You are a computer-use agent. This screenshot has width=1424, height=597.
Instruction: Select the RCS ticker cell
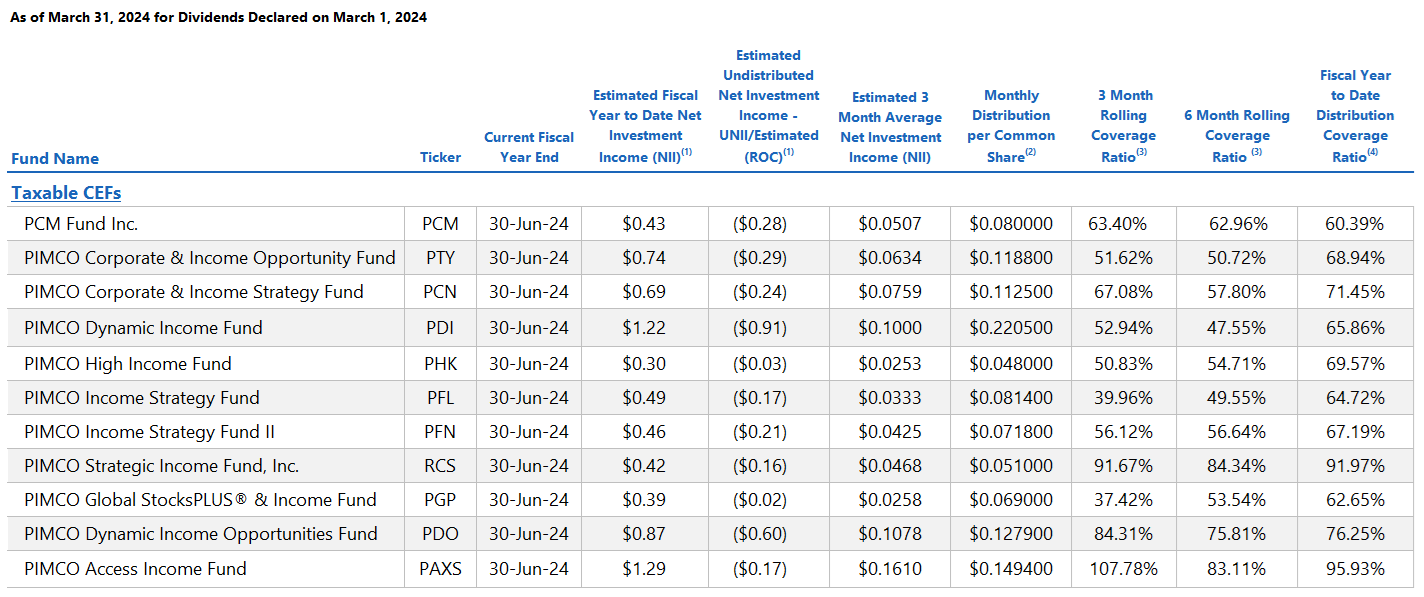pos(440,466)
